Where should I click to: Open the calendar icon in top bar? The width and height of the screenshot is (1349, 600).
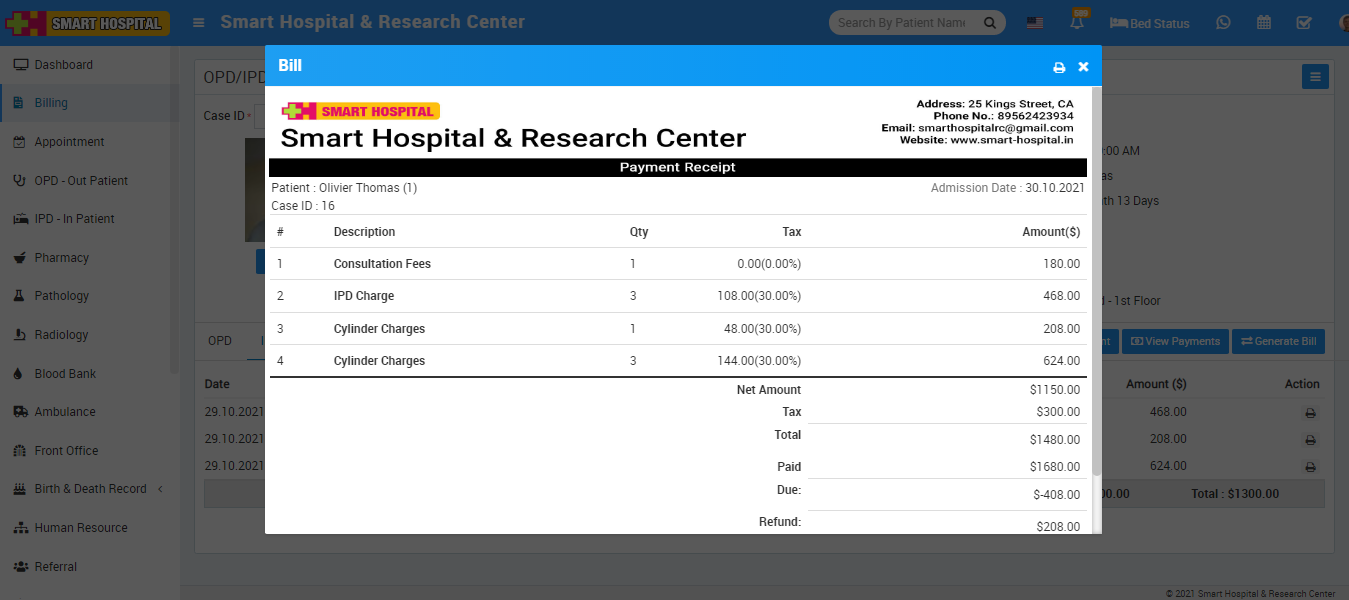tap(1264, 23)
